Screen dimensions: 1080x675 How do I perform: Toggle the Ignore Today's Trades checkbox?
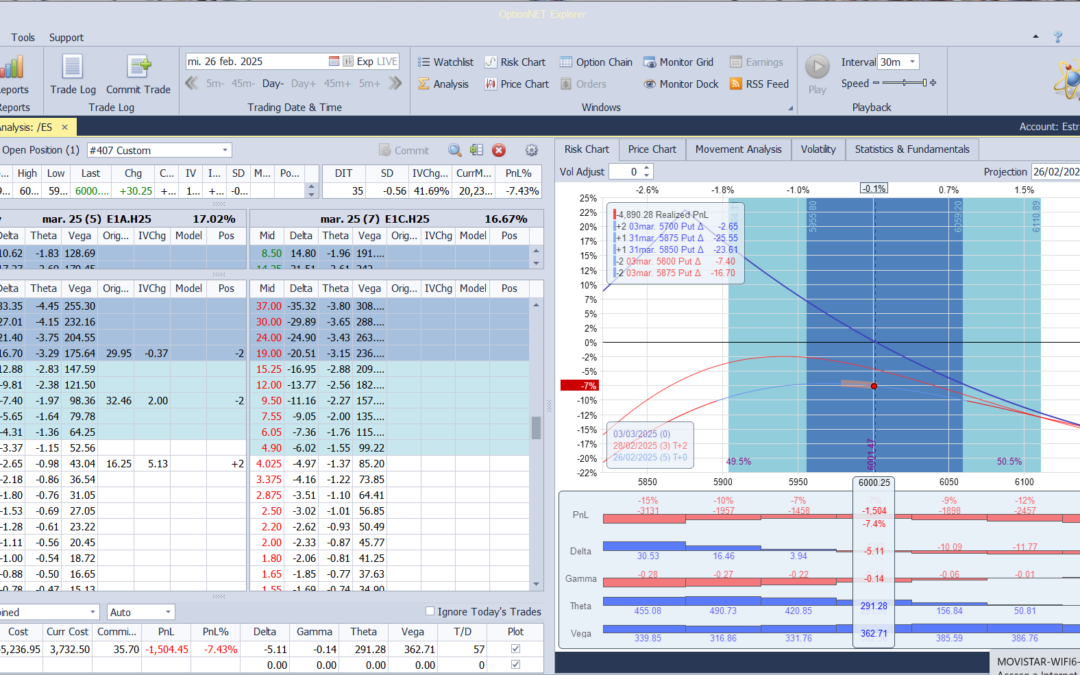tap(430, 611)
